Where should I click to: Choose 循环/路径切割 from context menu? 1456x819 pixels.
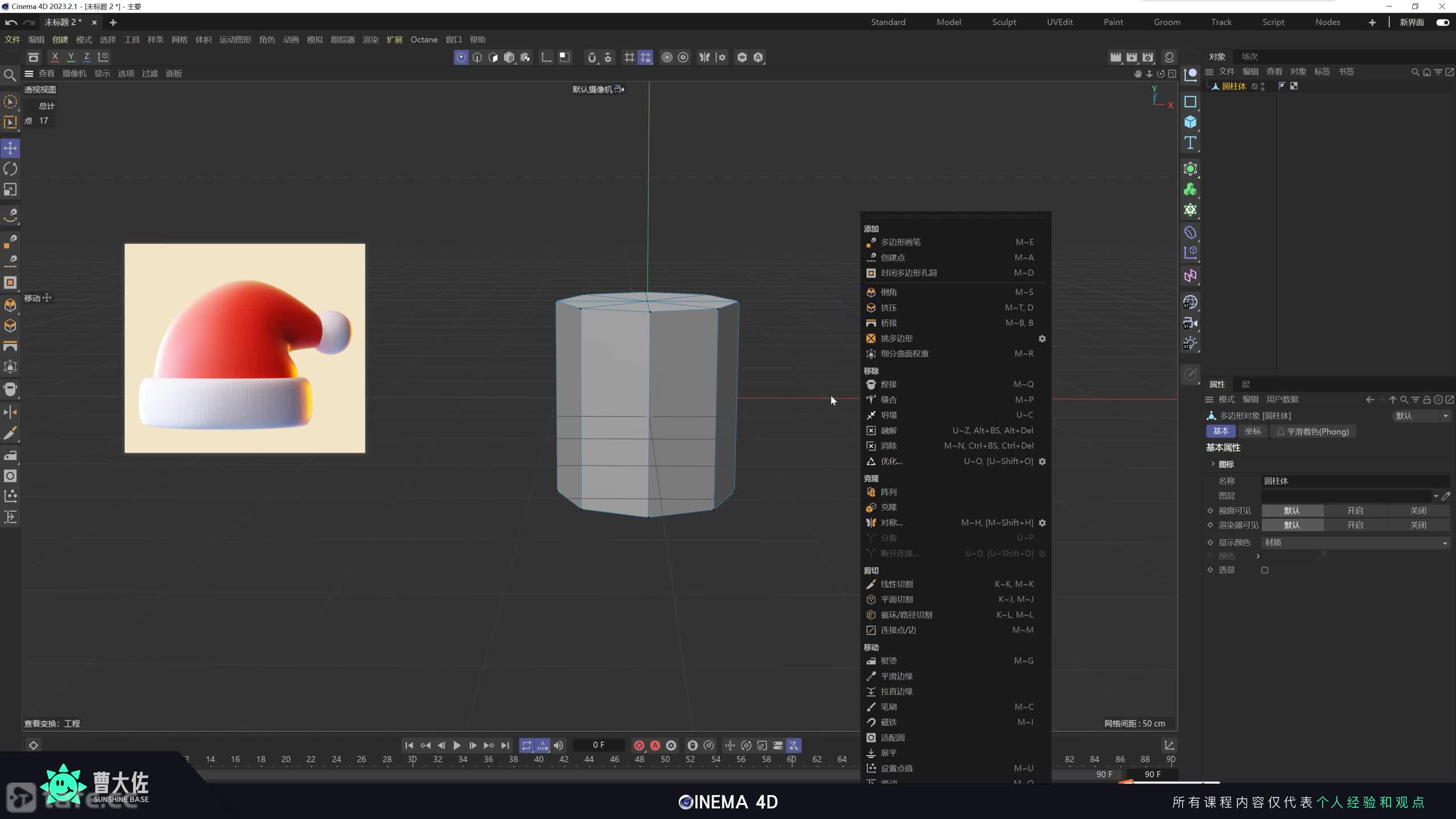[x=906, y=615]
